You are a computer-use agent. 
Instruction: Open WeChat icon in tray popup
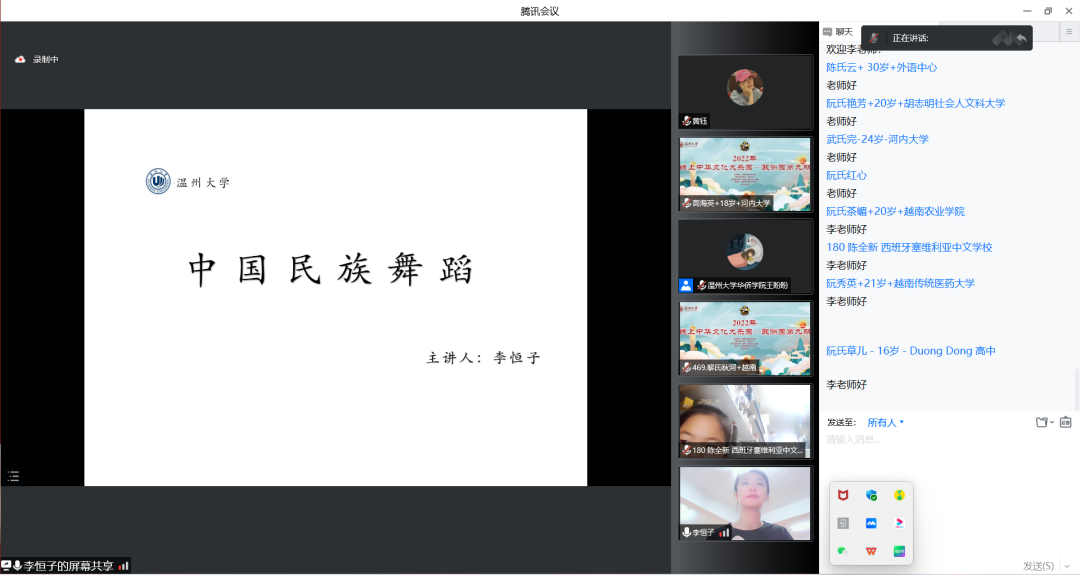pyautogui.click(x=843, y=551)
